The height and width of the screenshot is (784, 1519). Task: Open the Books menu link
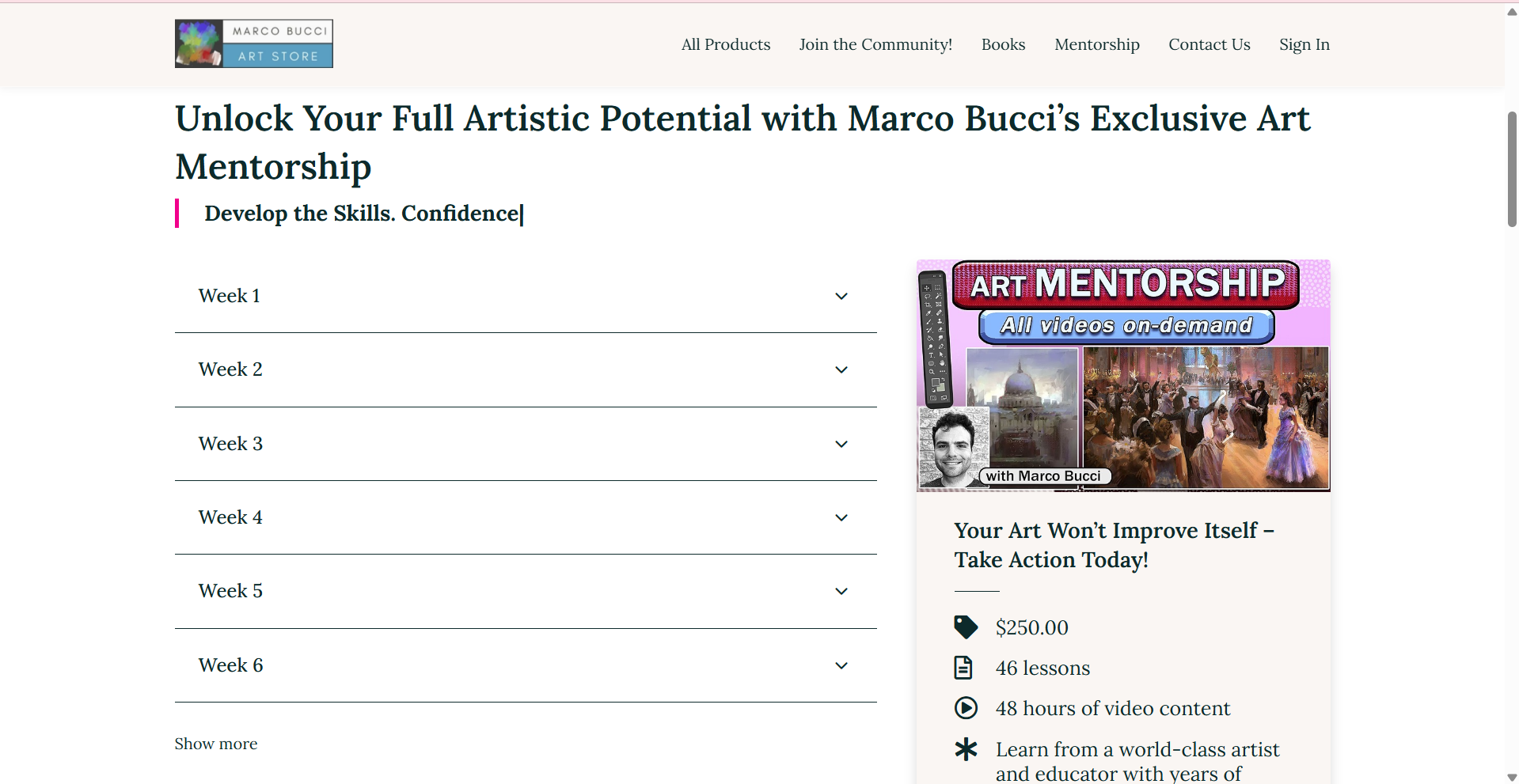point(1003,44)
